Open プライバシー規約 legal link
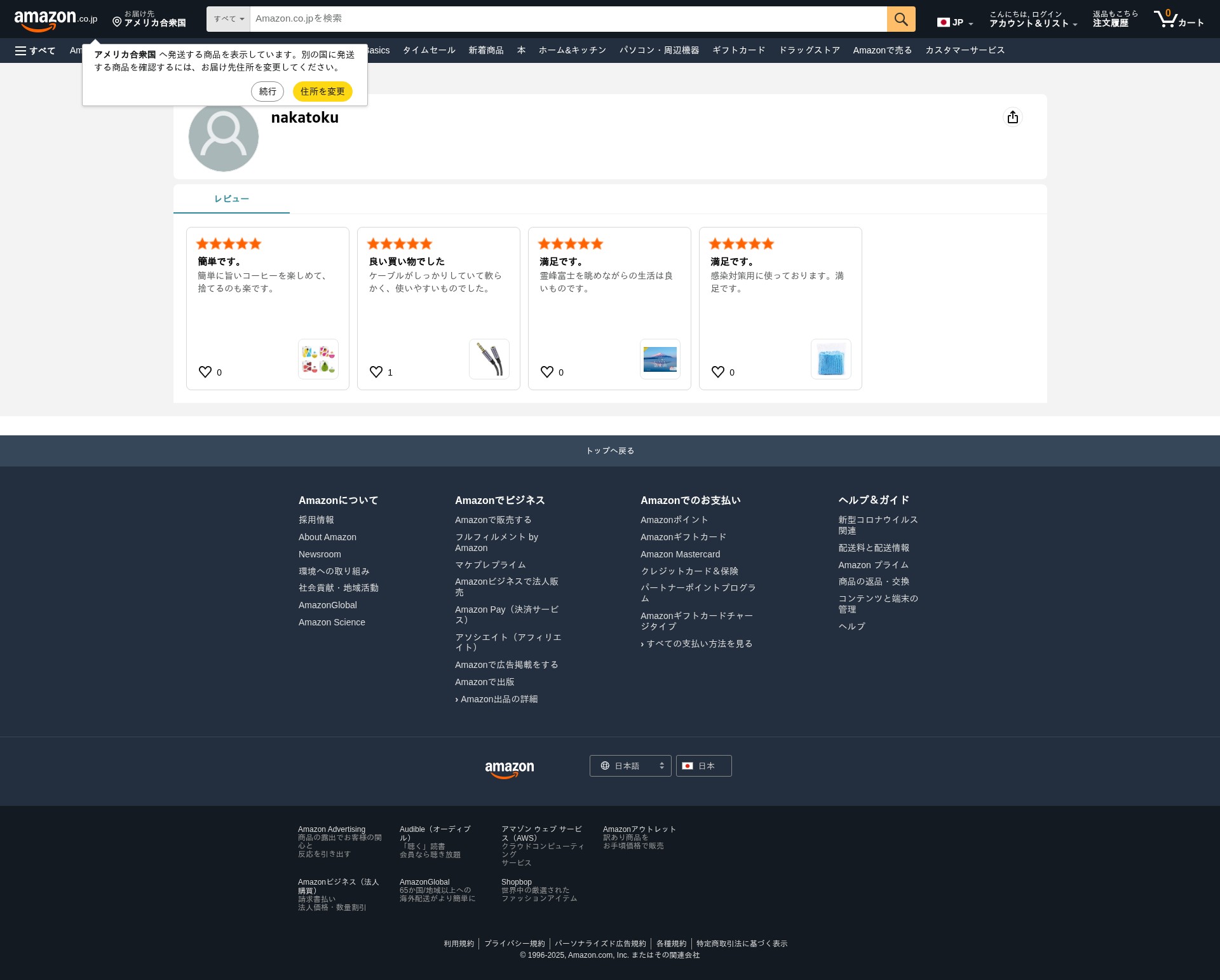This screenshot has height=980, width=1220. [x=515, y=944]
